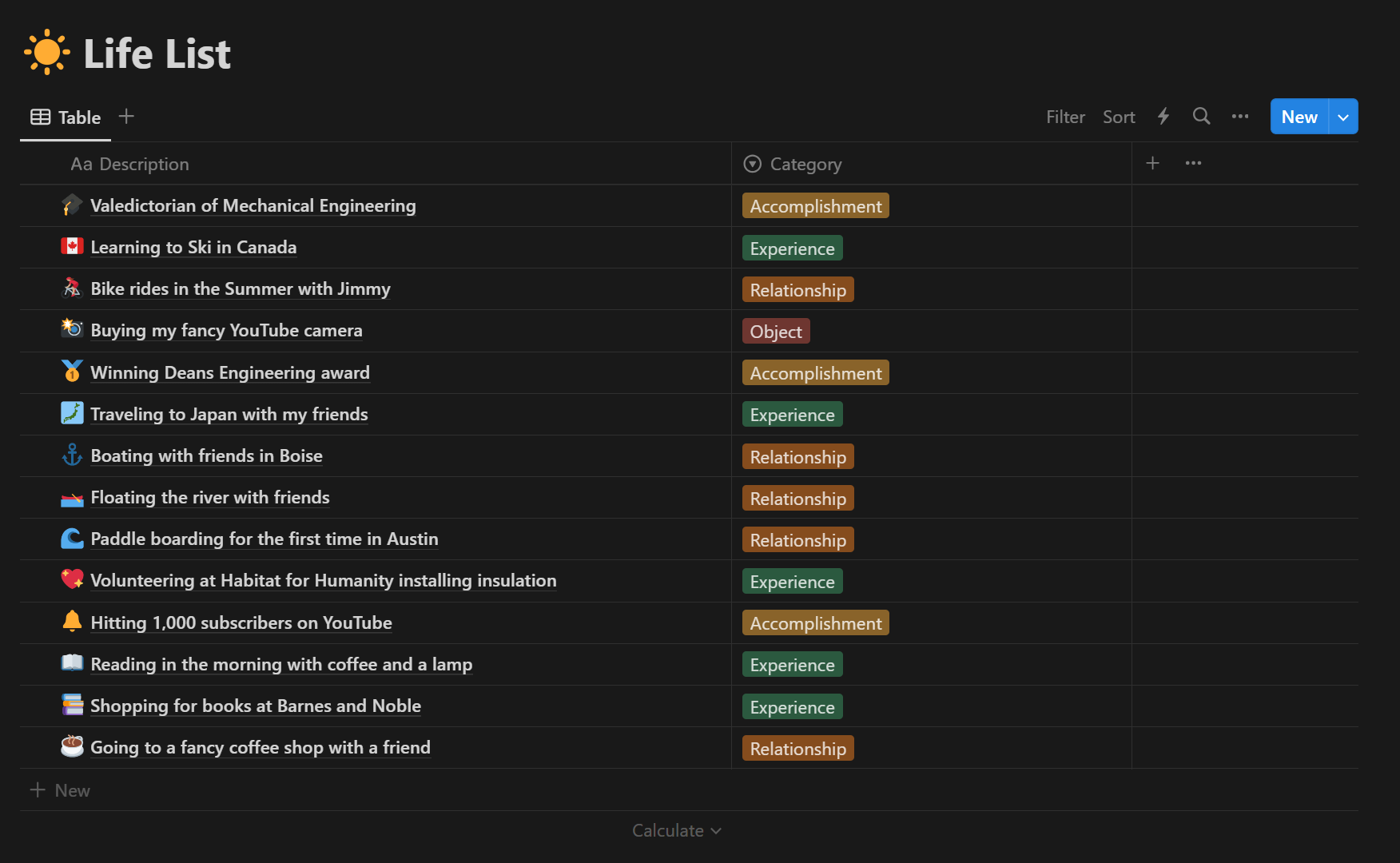The image size is (1400, 863).
Task: Click the medal icon on Deans award row
Action: click(x=72, y=372)
